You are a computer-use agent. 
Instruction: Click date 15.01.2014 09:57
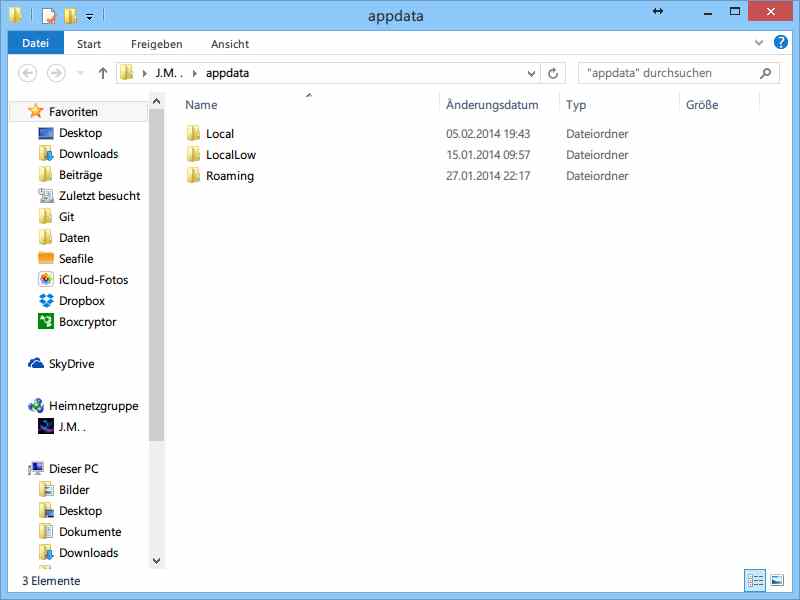[x=488, y=155]
